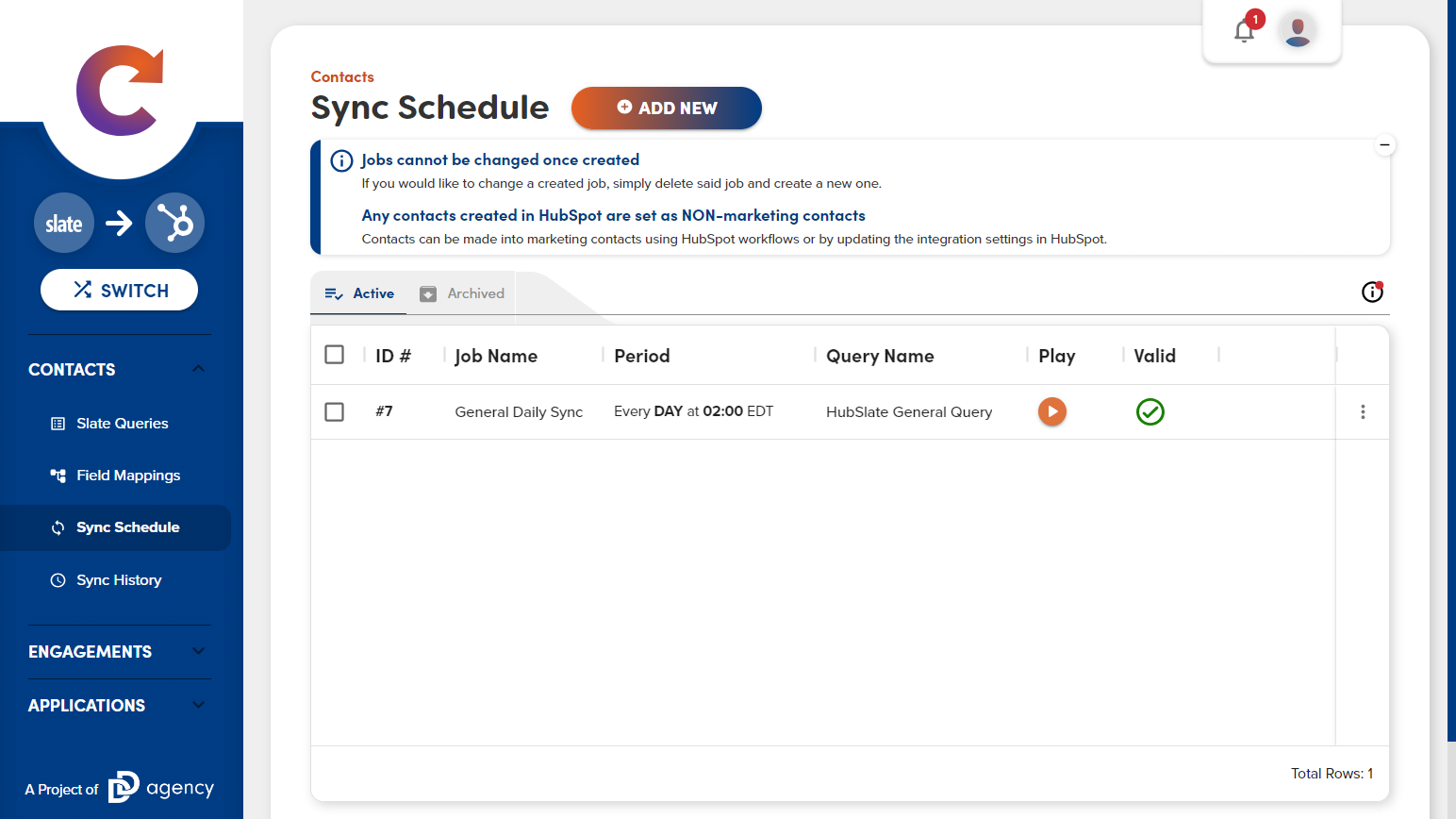Toggle the select-all checkbox in header

[334, 355]
